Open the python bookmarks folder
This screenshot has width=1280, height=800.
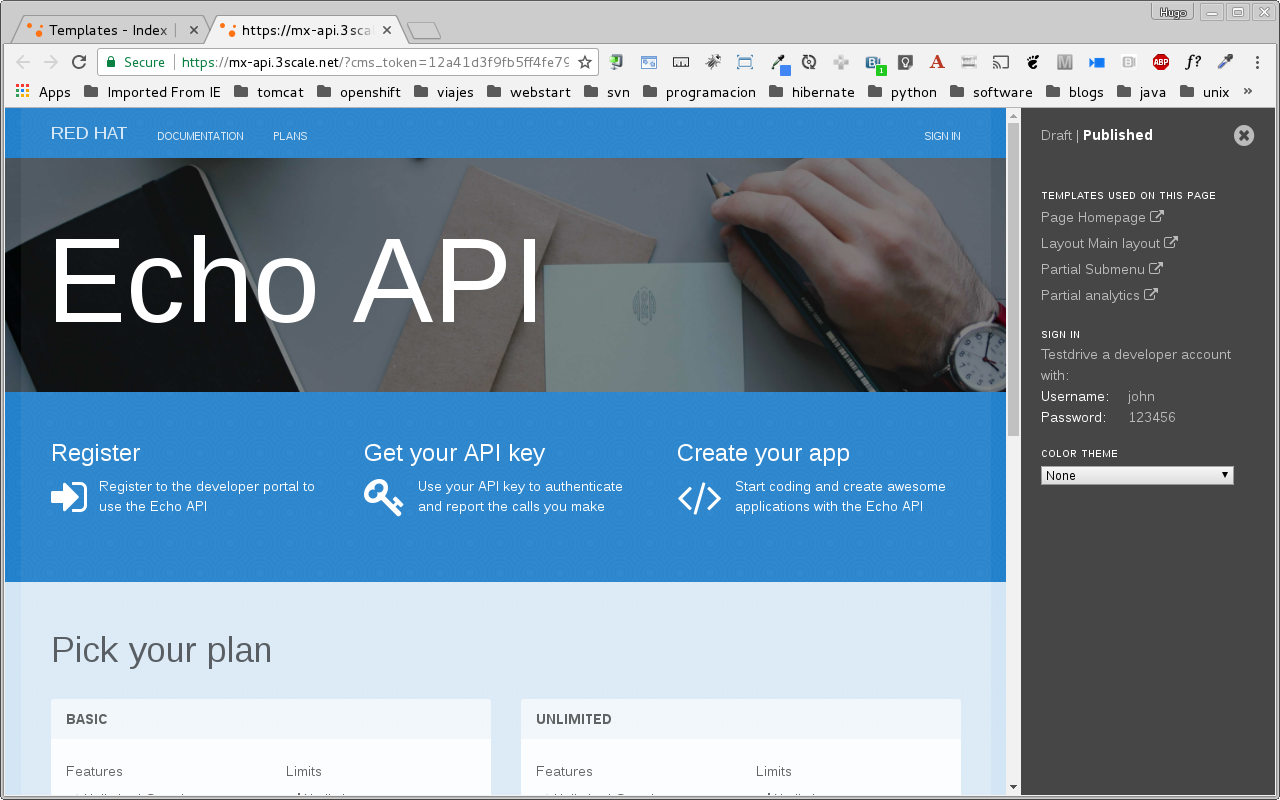click(x=902, y=92)
